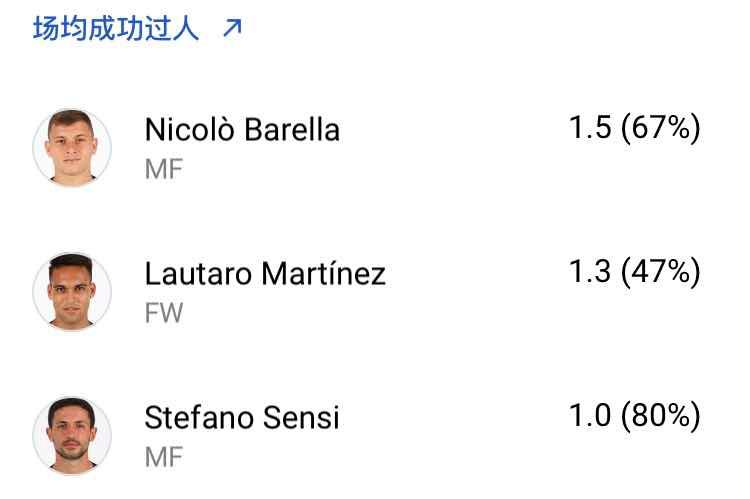Click the 67% success rate

click(661, 128)
